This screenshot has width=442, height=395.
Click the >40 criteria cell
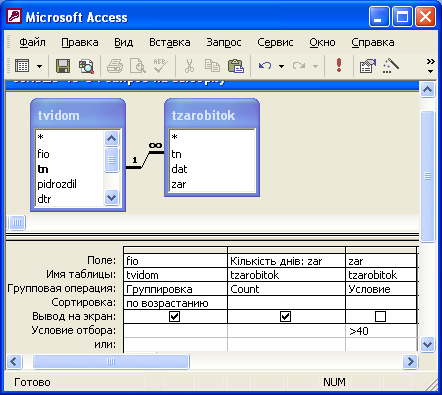pyautogui.click(x=381, y=331)
